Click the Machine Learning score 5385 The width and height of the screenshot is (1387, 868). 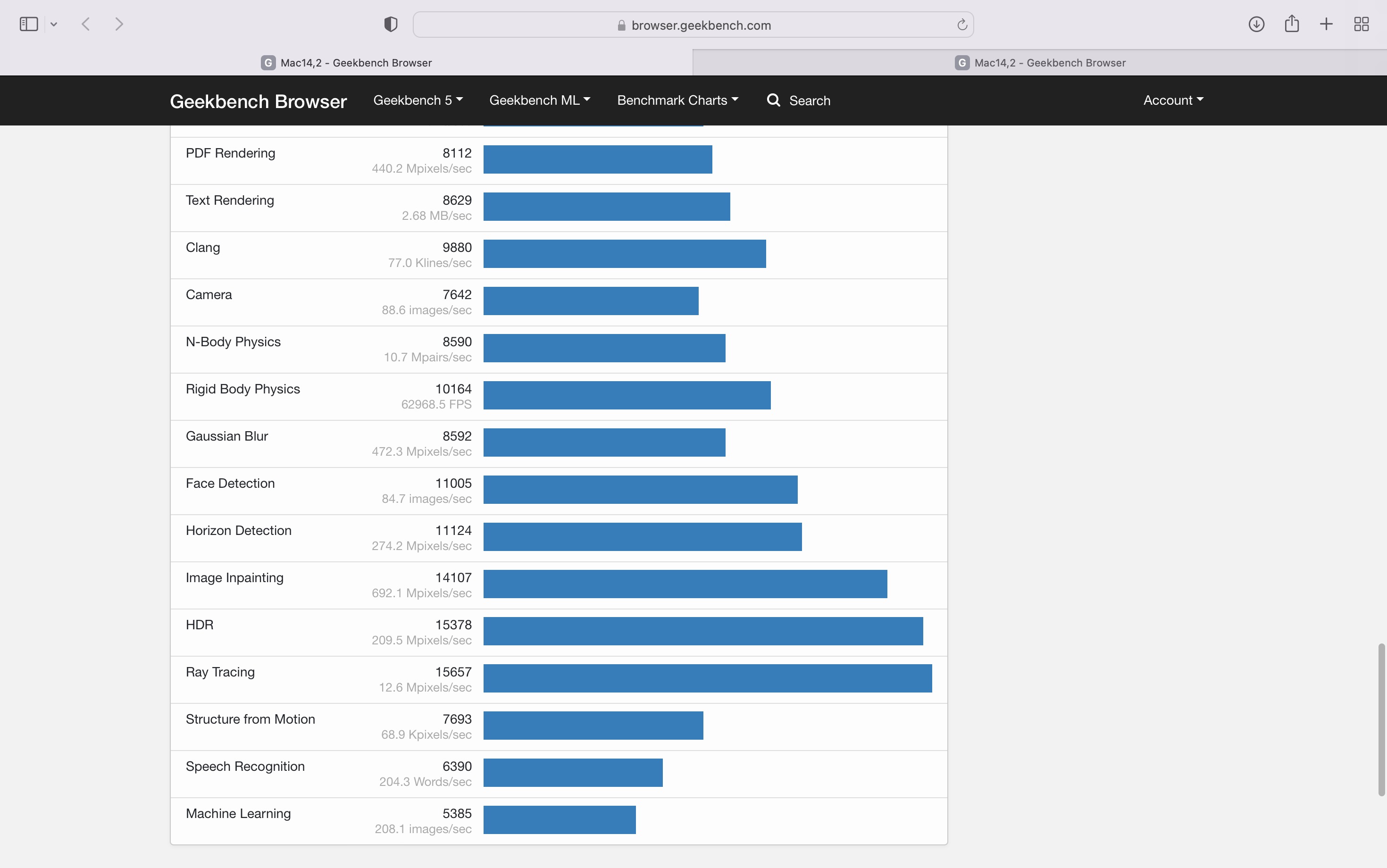coord(457,813)
